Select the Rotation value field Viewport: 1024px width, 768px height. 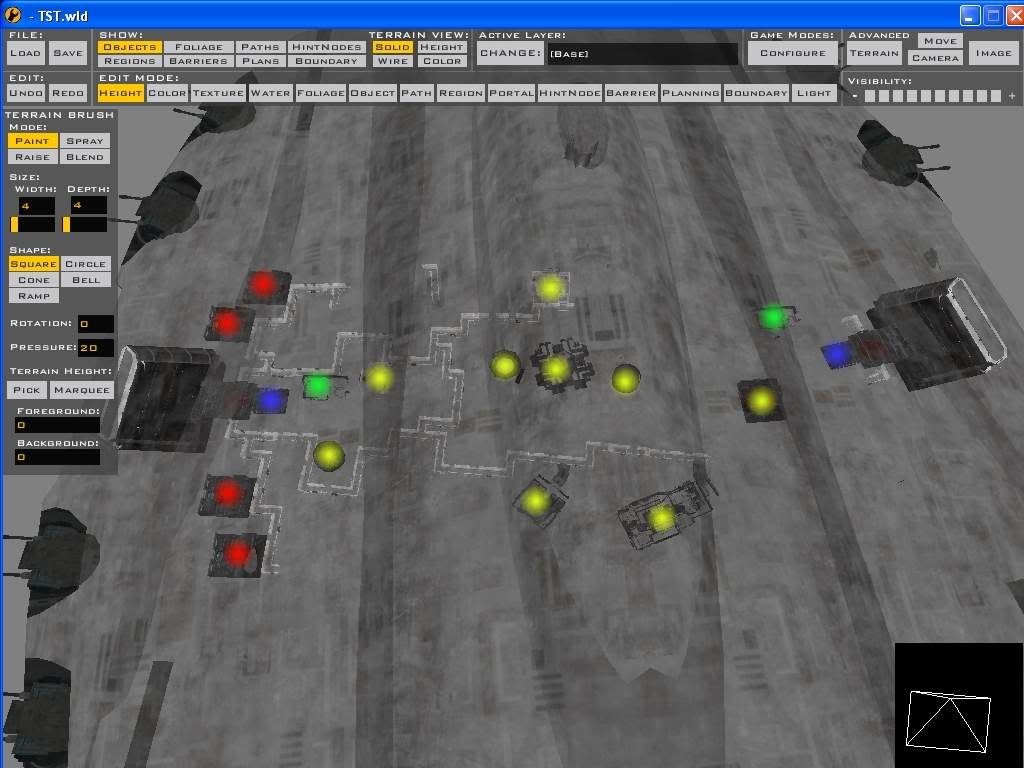click(96, 324)
